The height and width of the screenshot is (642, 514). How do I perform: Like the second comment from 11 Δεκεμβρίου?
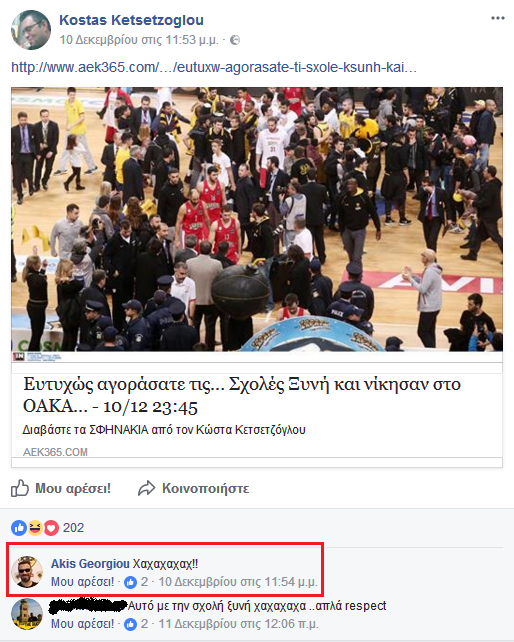(x=82, y=624)
